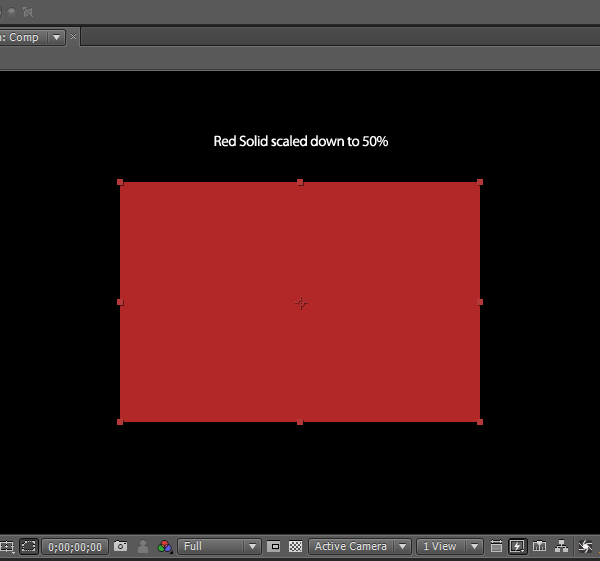Image resolution: width=600 pixels, height=561 pixels.
Task: Click the current time 0;00;00;00 display
Action: coord(75,546)
